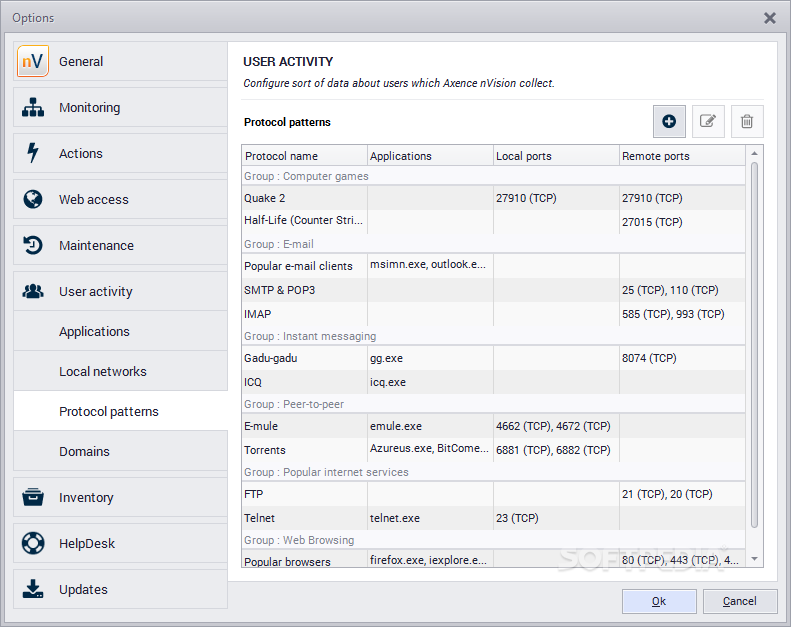Click the Actions lightning bolt icon

[33, 153]
